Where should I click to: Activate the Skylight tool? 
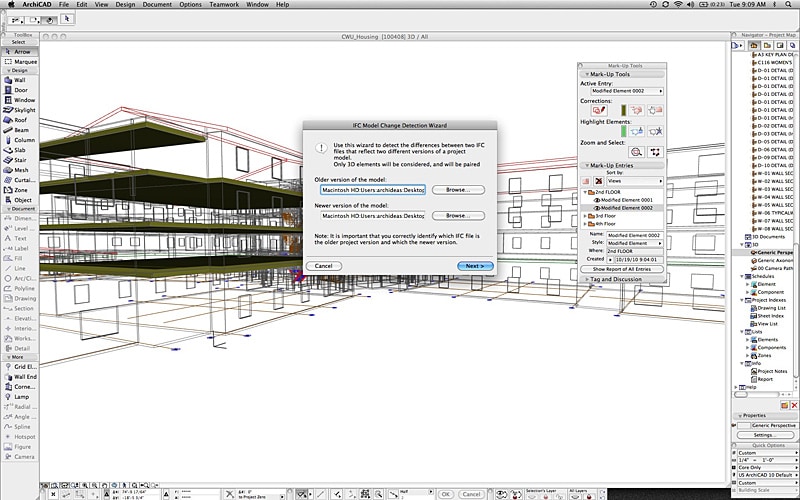(x=19, y=110)
